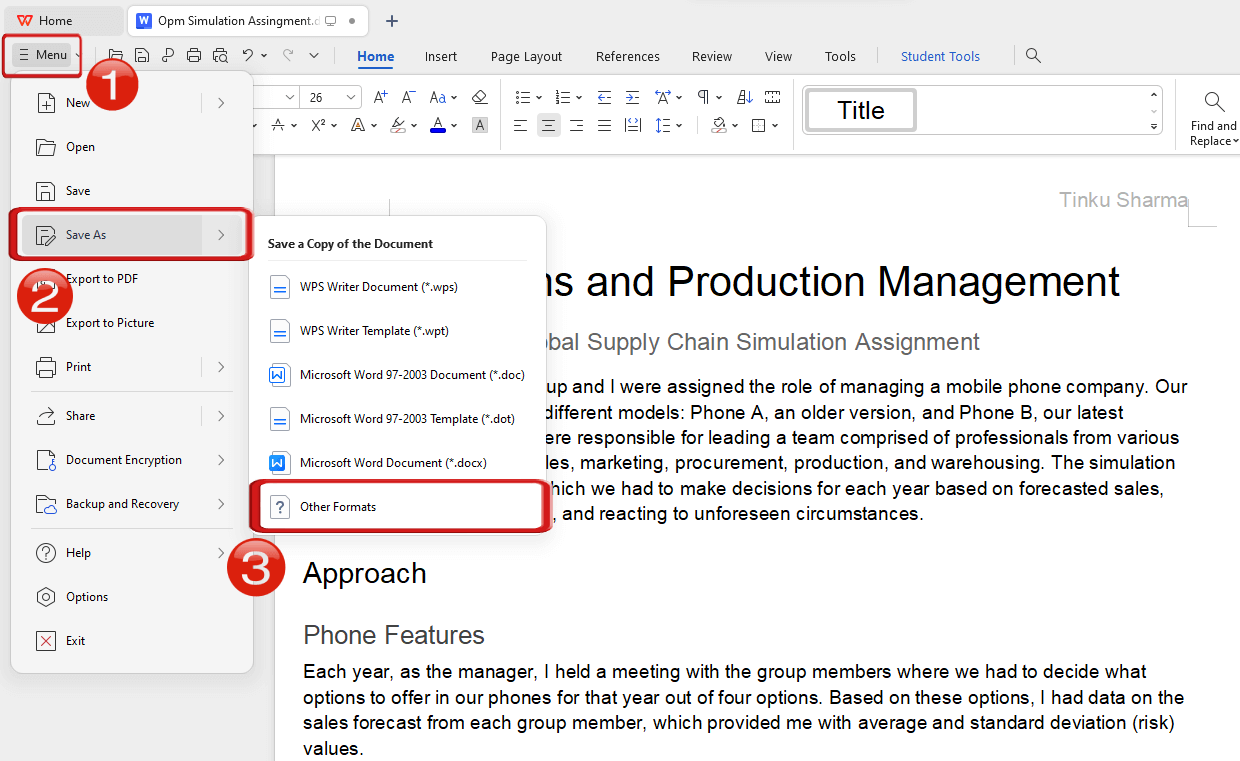Open the font name dropdown arrow
Screen dimensions: 1240x761
(290, 97)
